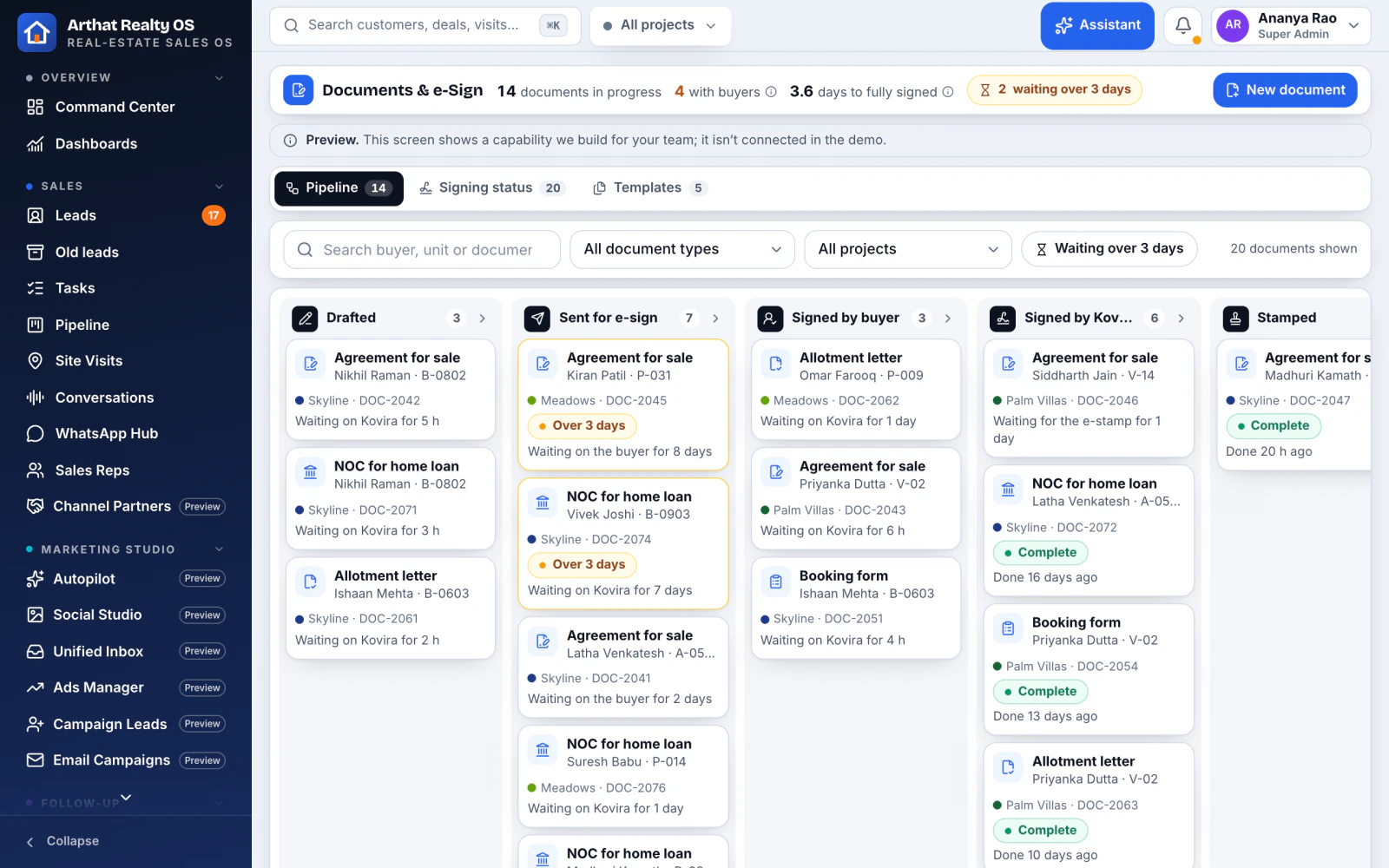Click the 'Search buyer, unit or document' field
The width and height of the screenshot is (1389, 868).
click(x=422, y=250)
